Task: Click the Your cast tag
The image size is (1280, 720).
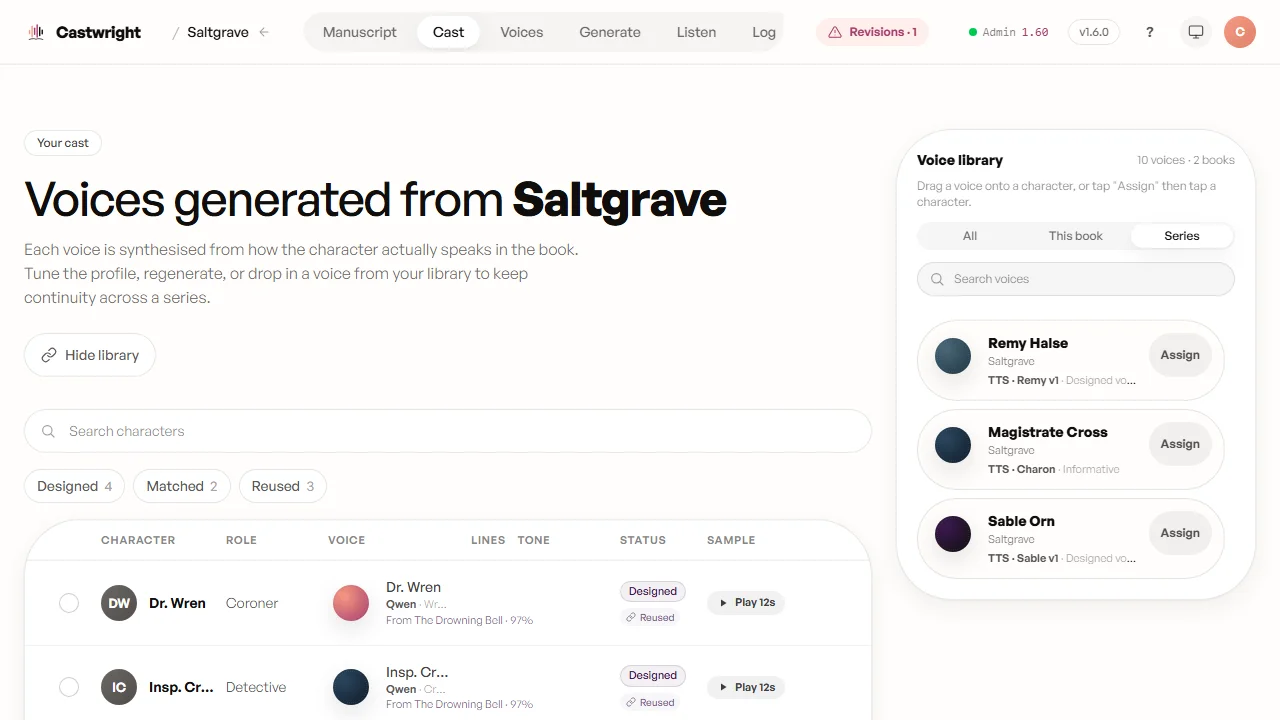Action: click(63, 143)
